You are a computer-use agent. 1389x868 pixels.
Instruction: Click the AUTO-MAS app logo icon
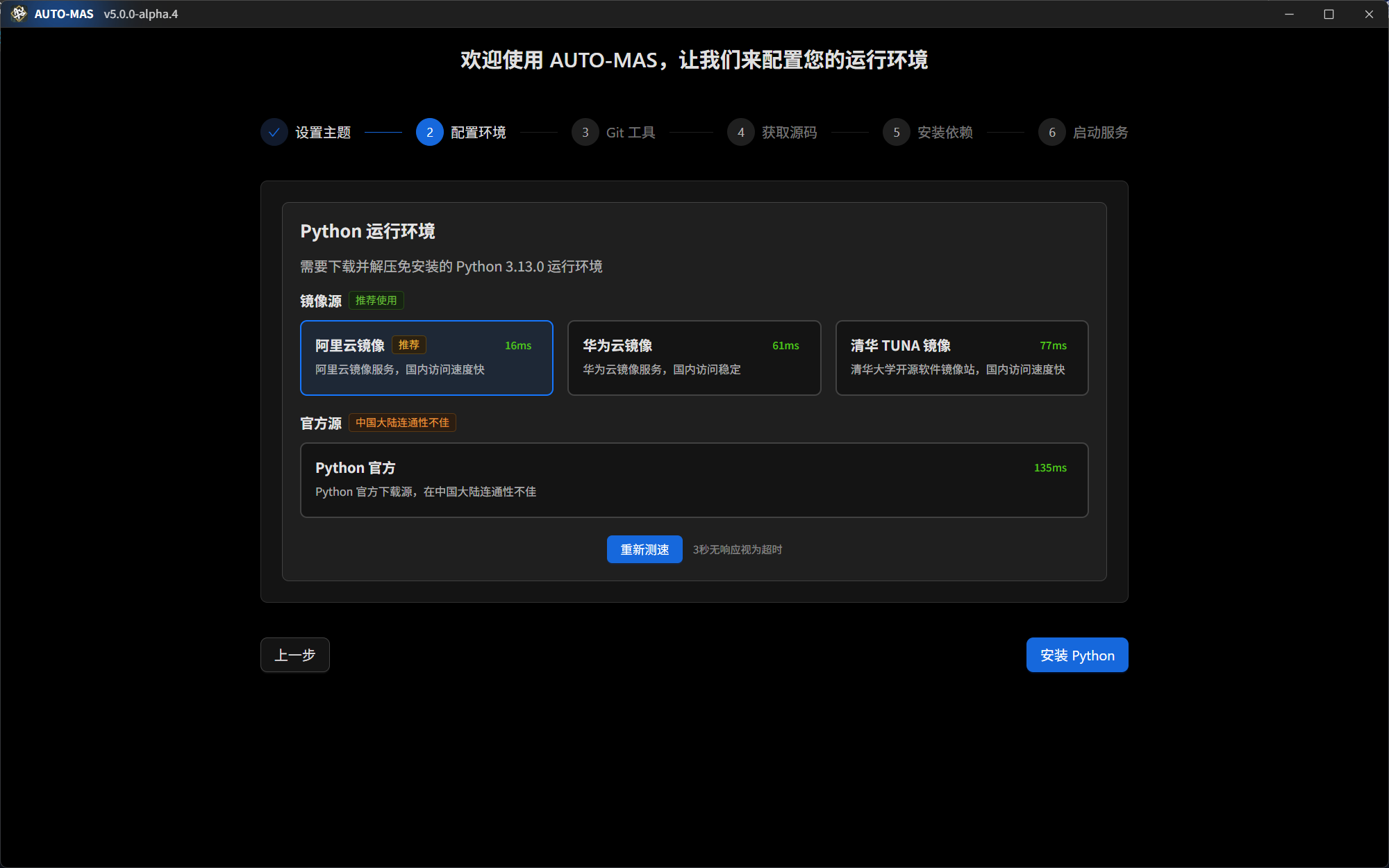(x=19, y=14)
